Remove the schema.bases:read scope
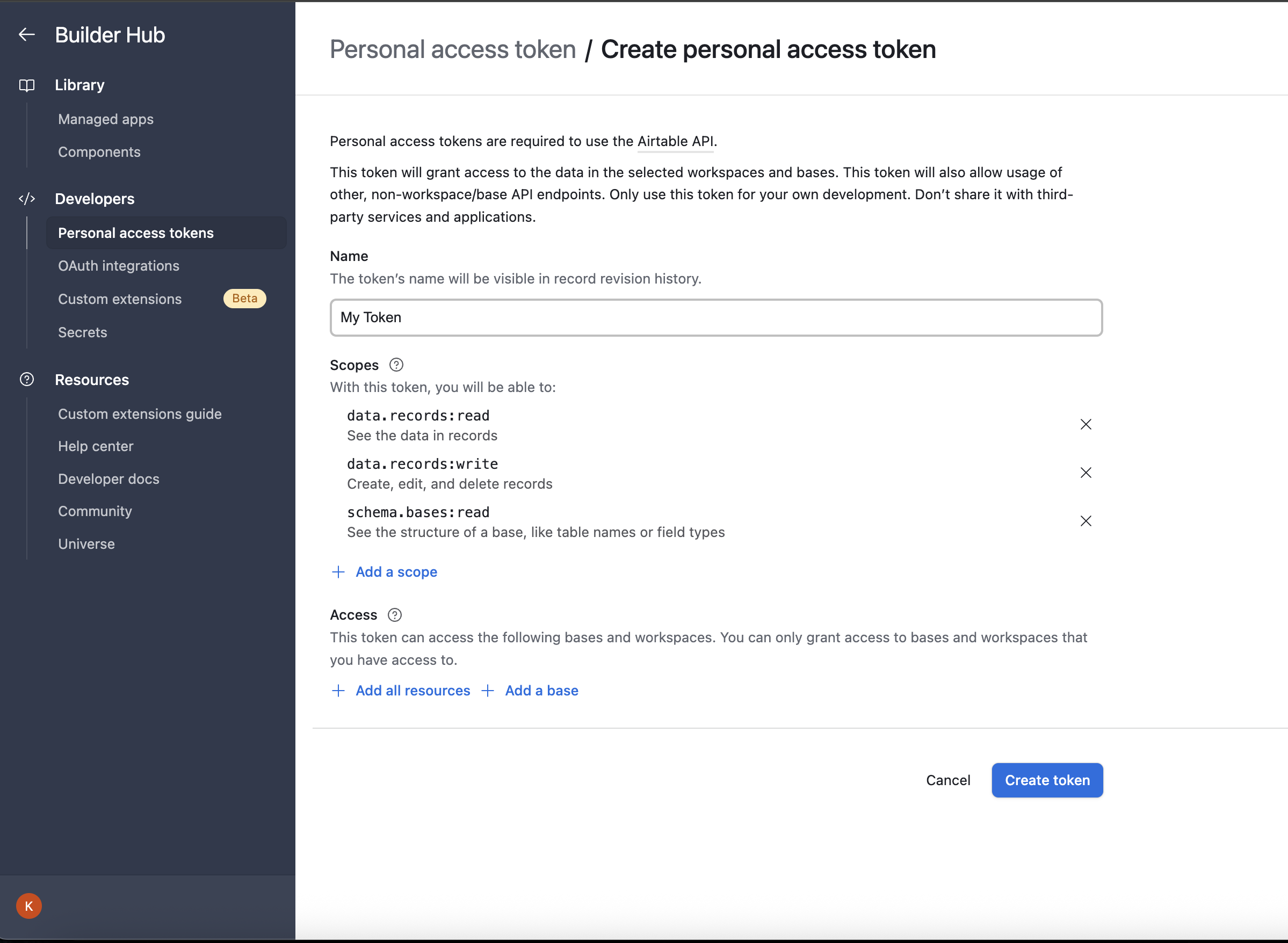The height and width of the screenshot is (943, 1288). click(x=1086, y=521)
